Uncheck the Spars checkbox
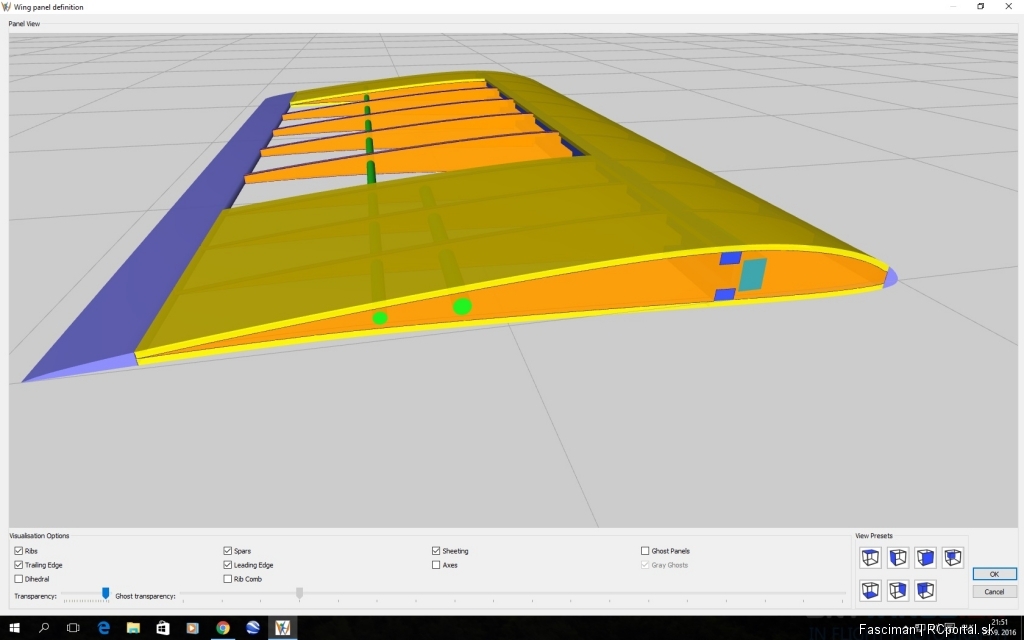This screenshot has height=640, width=1024. coord(227,551)
